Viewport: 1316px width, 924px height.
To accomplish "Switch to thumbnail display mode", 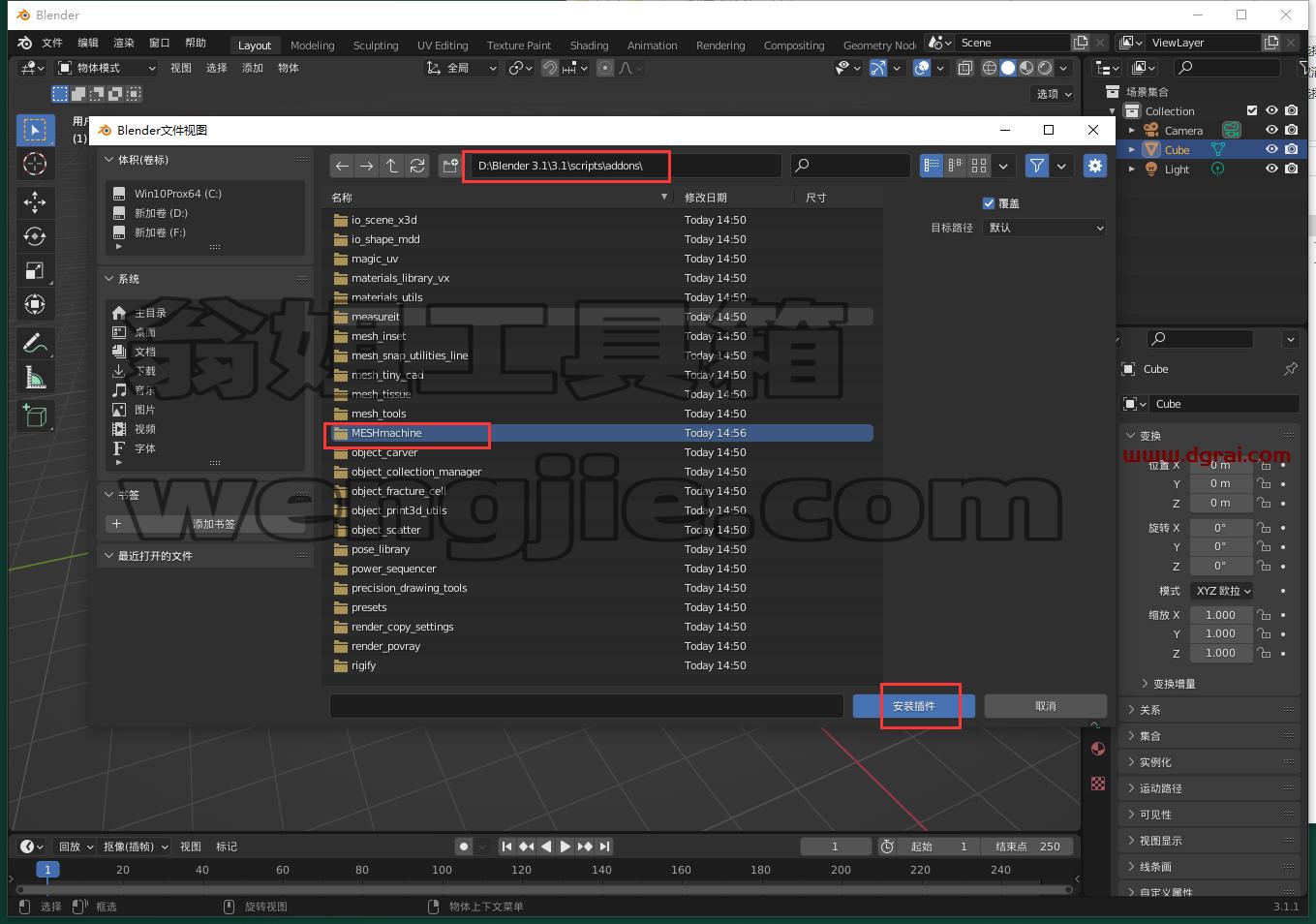I will [979, 166].
